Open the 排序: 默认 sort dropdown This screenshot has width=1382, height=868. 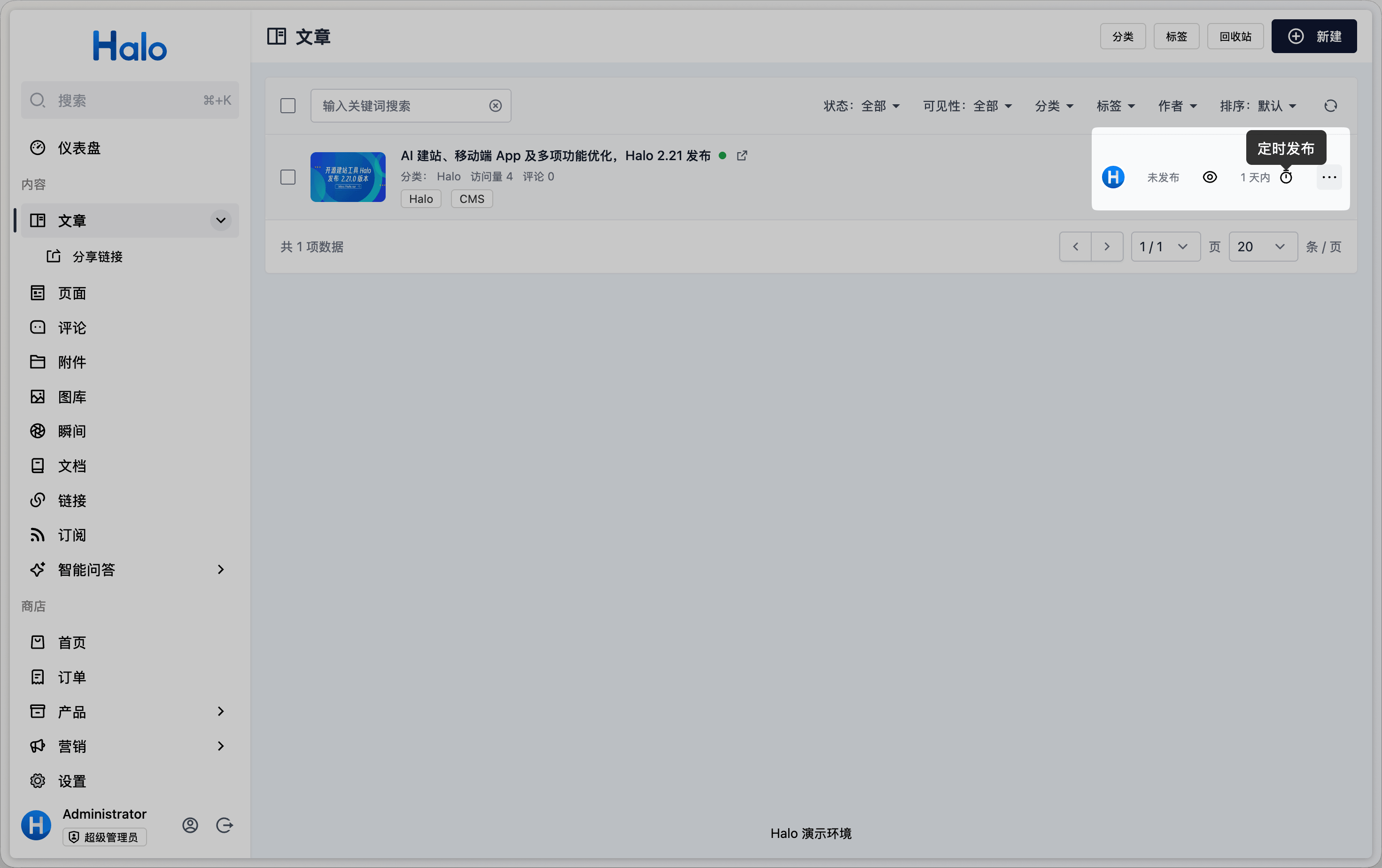coord(1258,106)
